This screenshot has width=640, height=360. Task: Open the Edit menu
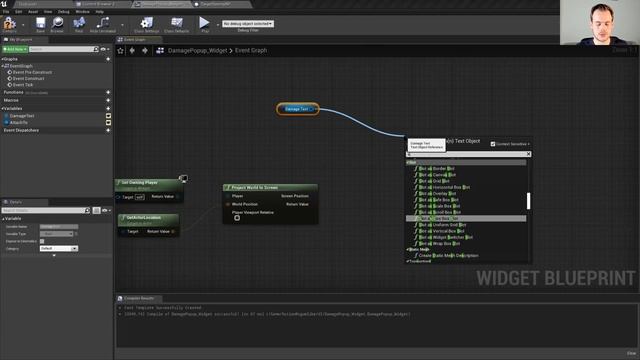click(x=19, y=12)
